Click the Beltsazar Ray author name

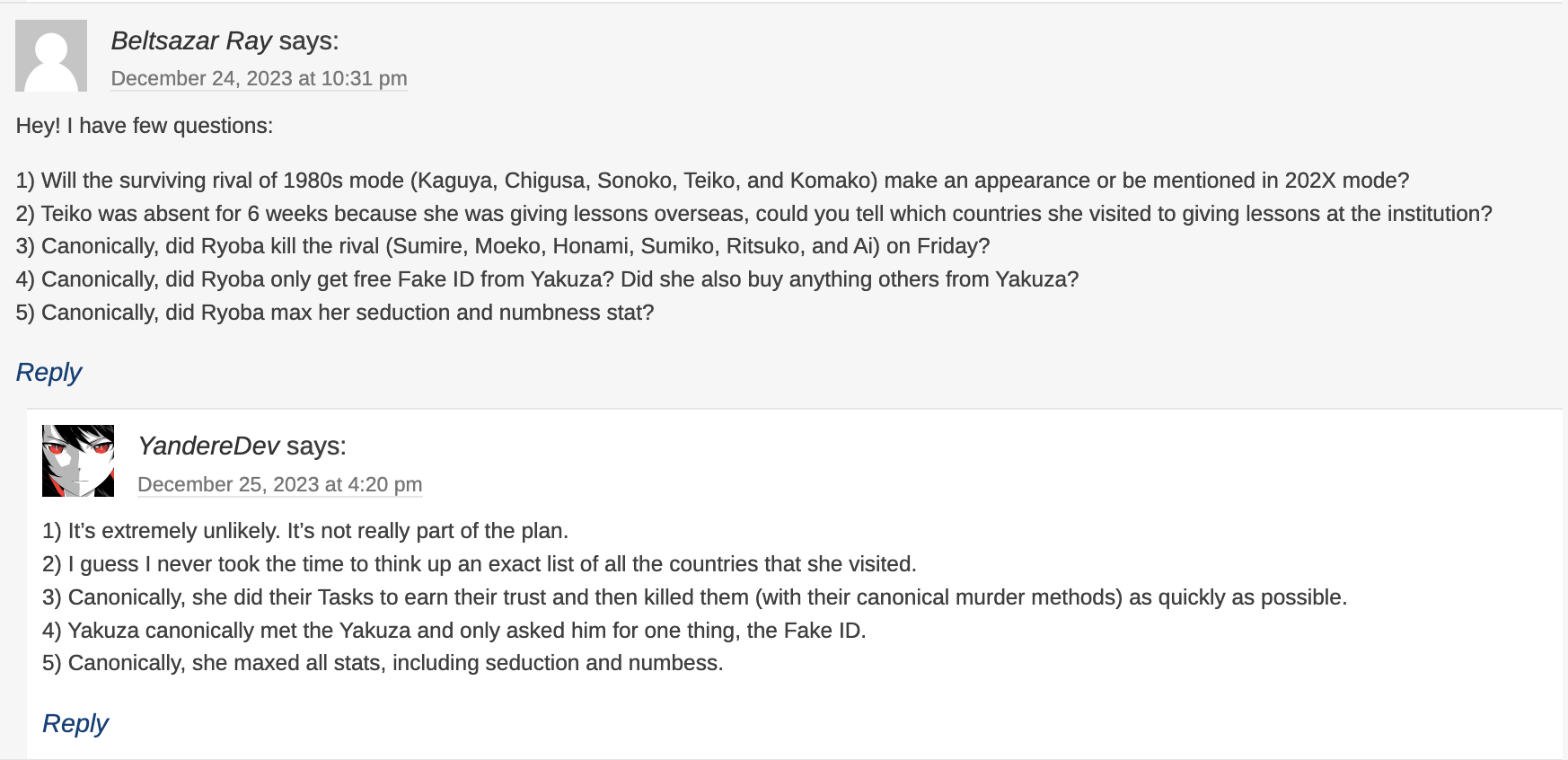pyautogui.click(x=191, y=41)
